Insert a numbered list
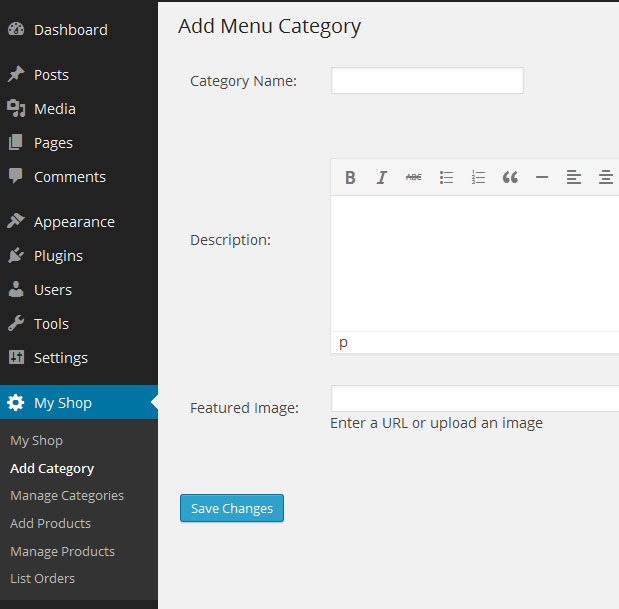Image resolution: width=619 pixels, height=609 pixels. pyautogui.click(x=478, y=177)
